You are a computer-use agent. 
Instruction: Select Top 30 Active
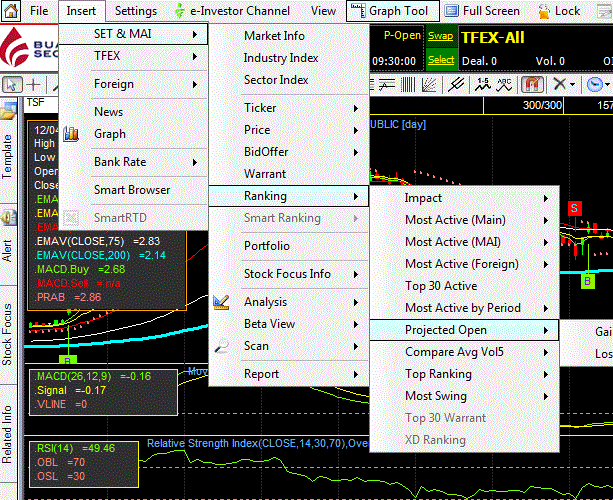pyautogui.click(x=464, y=286)
